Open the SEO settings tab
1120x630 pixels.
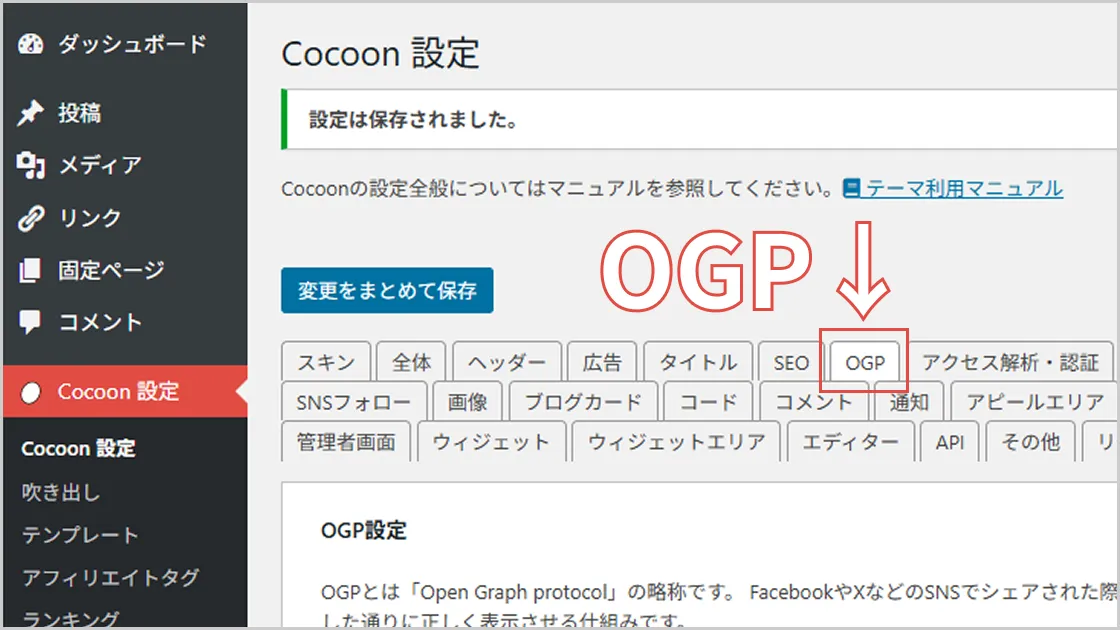[789, 363]
